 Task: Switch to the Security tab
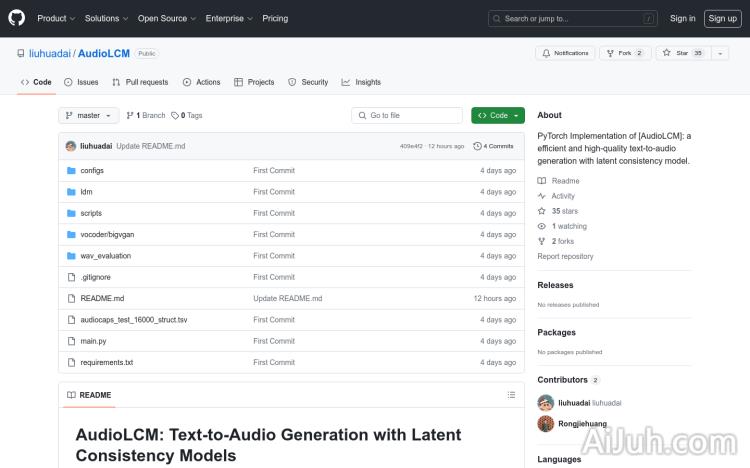click(x=308, y=82)
